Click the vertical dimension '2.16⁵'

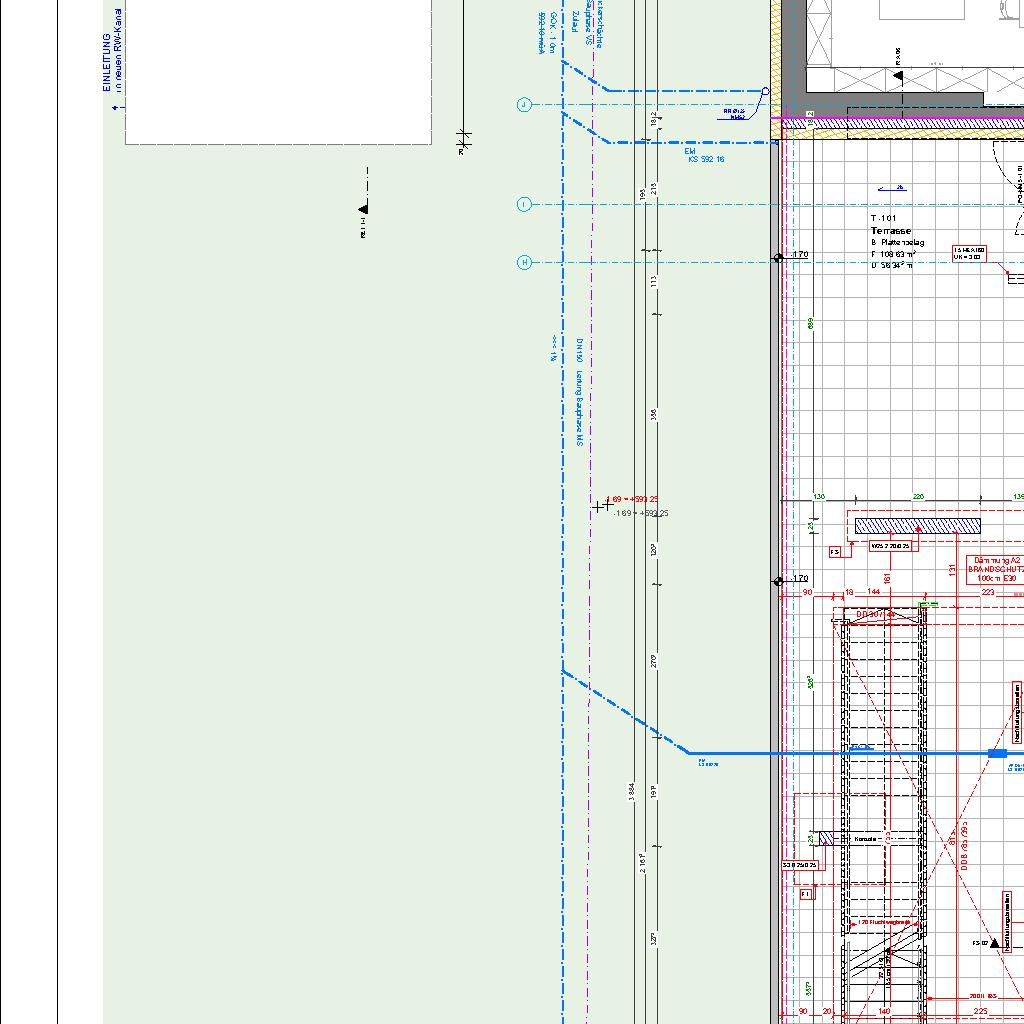click(643, 862)
